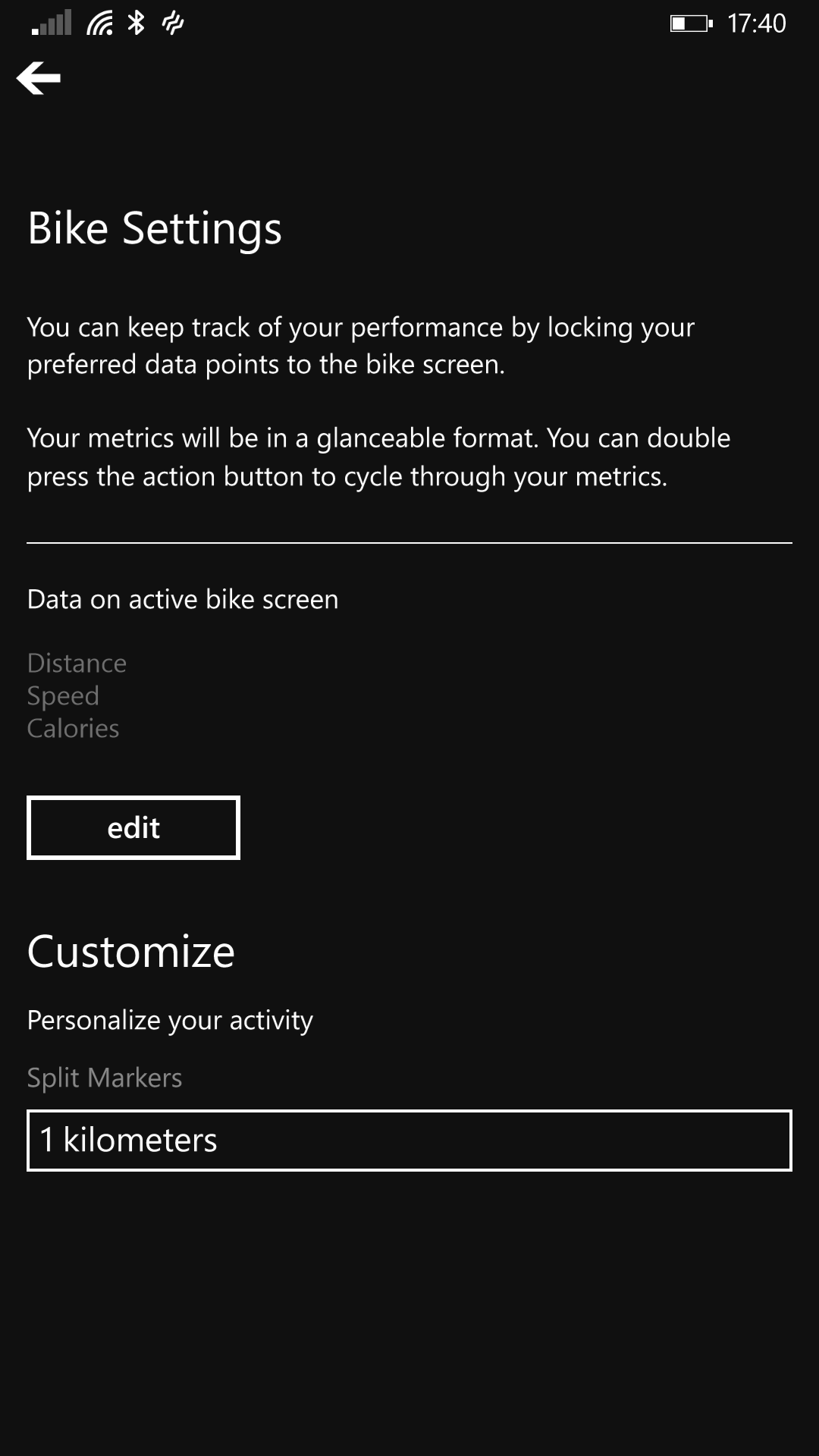
Task: Tap Personalize your activity text
Action: click(x=170, y=1021)
